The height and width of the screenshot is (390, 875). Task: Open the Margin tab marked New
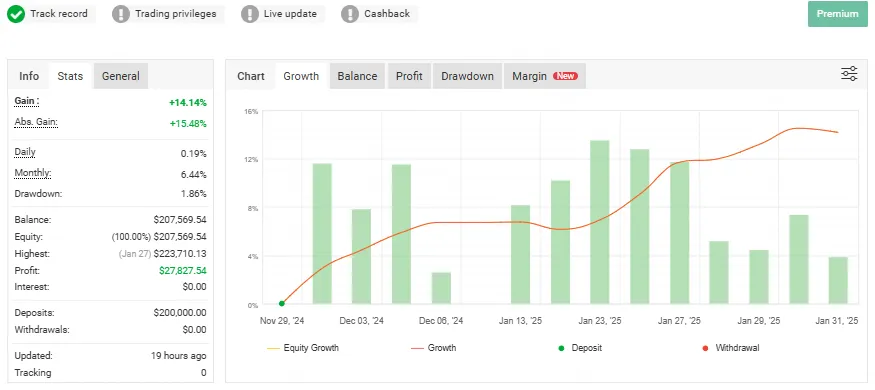[x=545, y=76]
